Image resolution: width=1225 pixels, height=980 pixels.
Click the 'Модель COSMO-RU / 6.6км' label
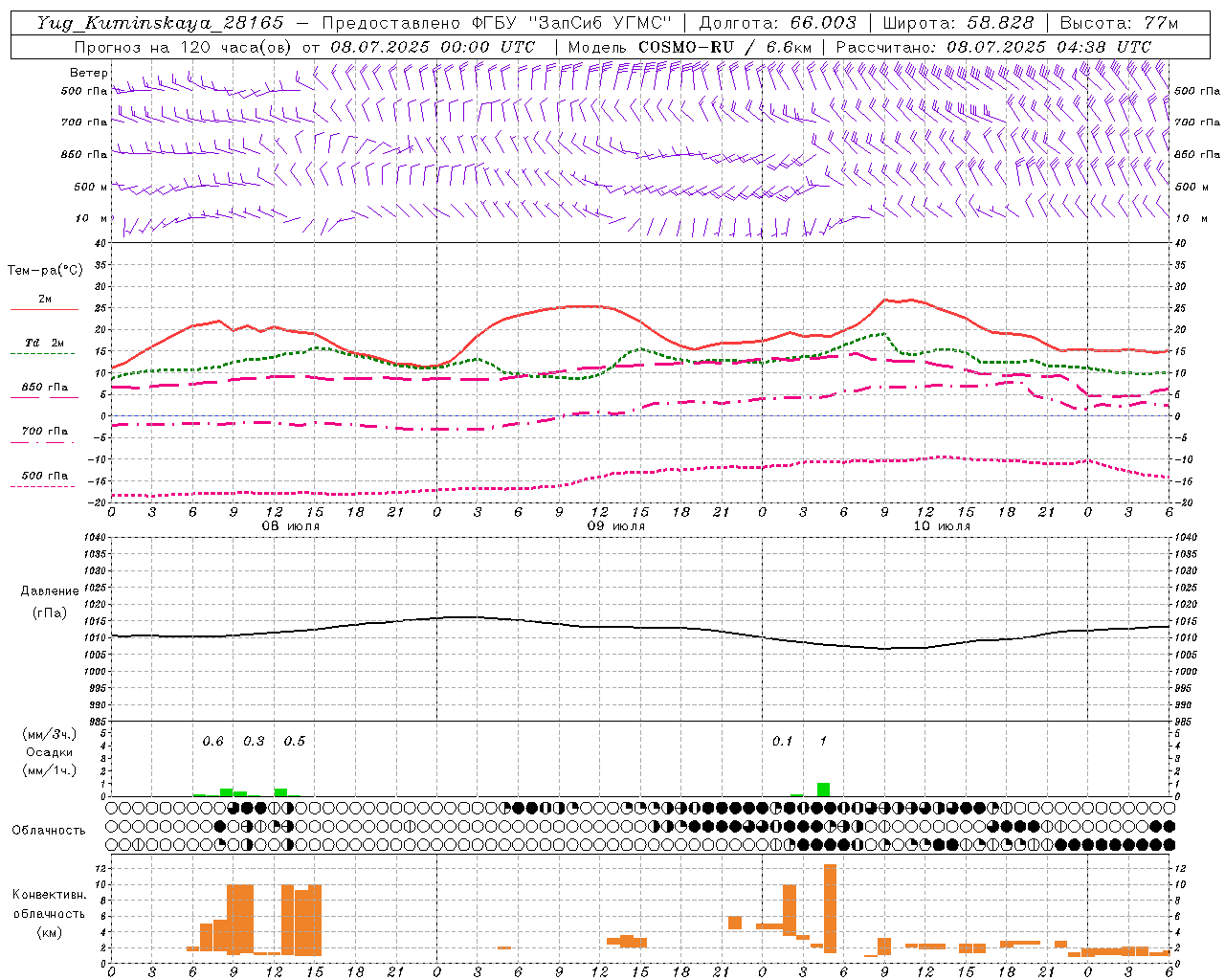[x=689, y=47]
